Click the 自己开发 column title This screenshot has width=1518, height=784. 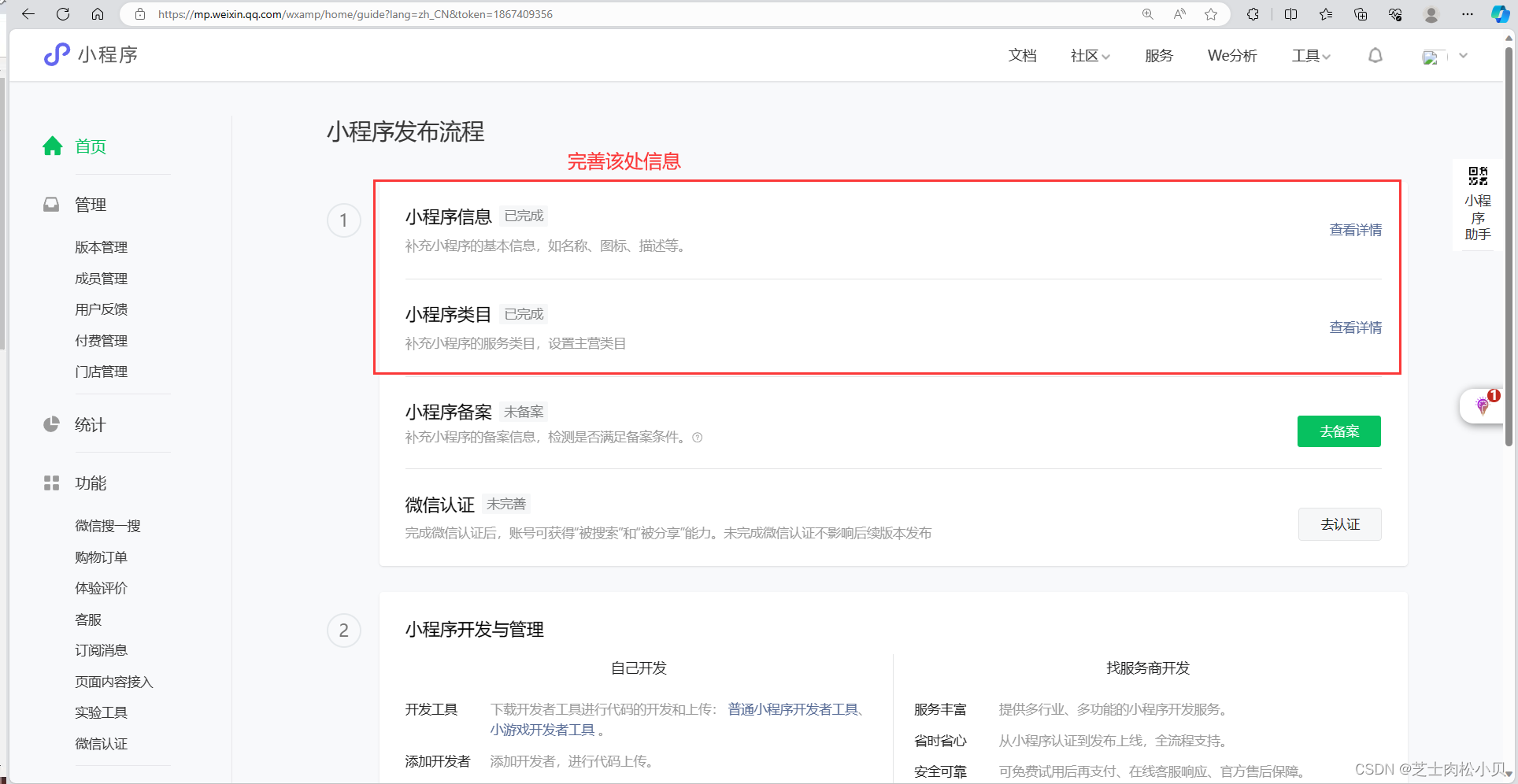coord(639,668)
